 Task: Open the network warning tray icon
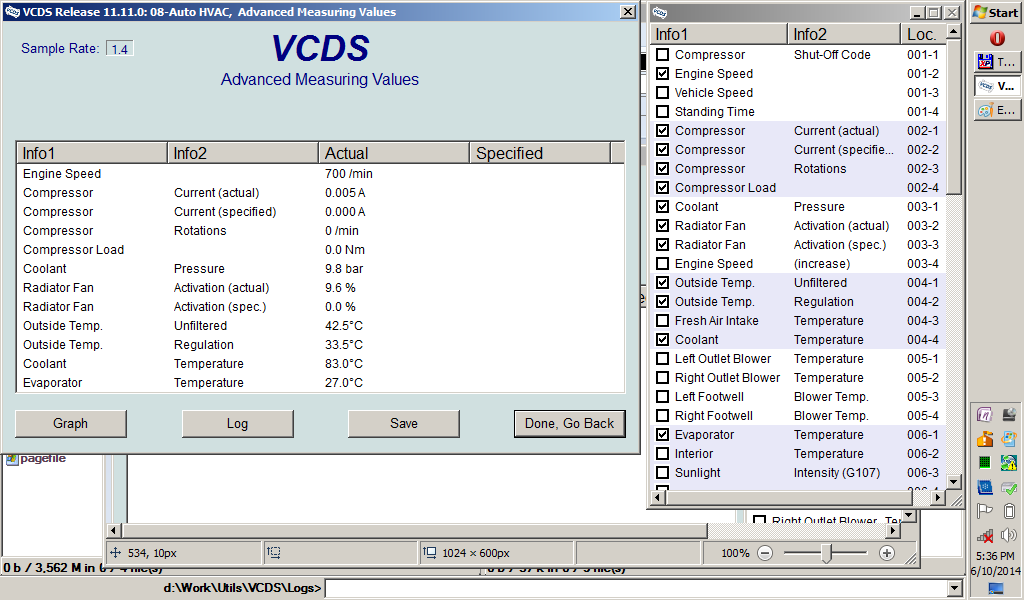(1009, 463)
